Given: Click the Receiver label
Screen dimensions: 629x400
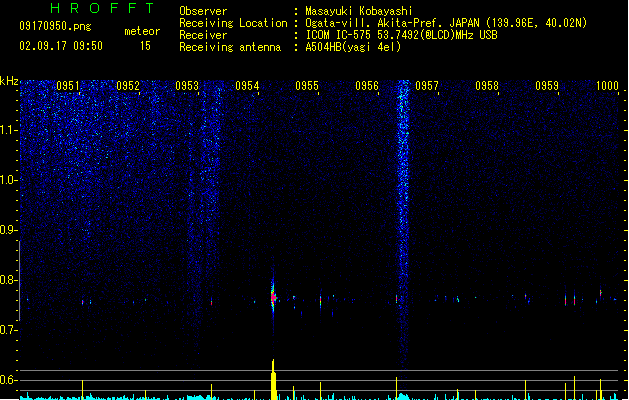Looking at the screenshot, I should (203, 35).
